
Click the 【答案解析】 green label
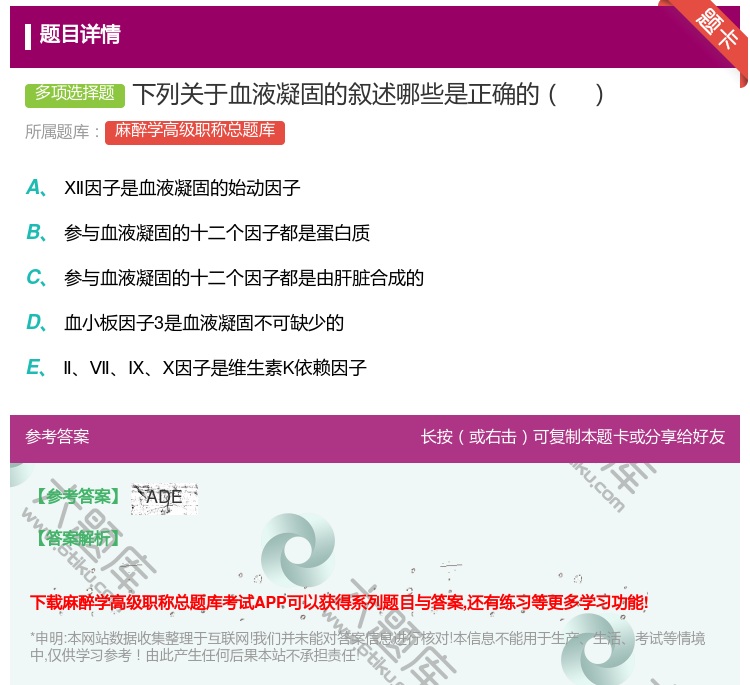tap(78, 539)
